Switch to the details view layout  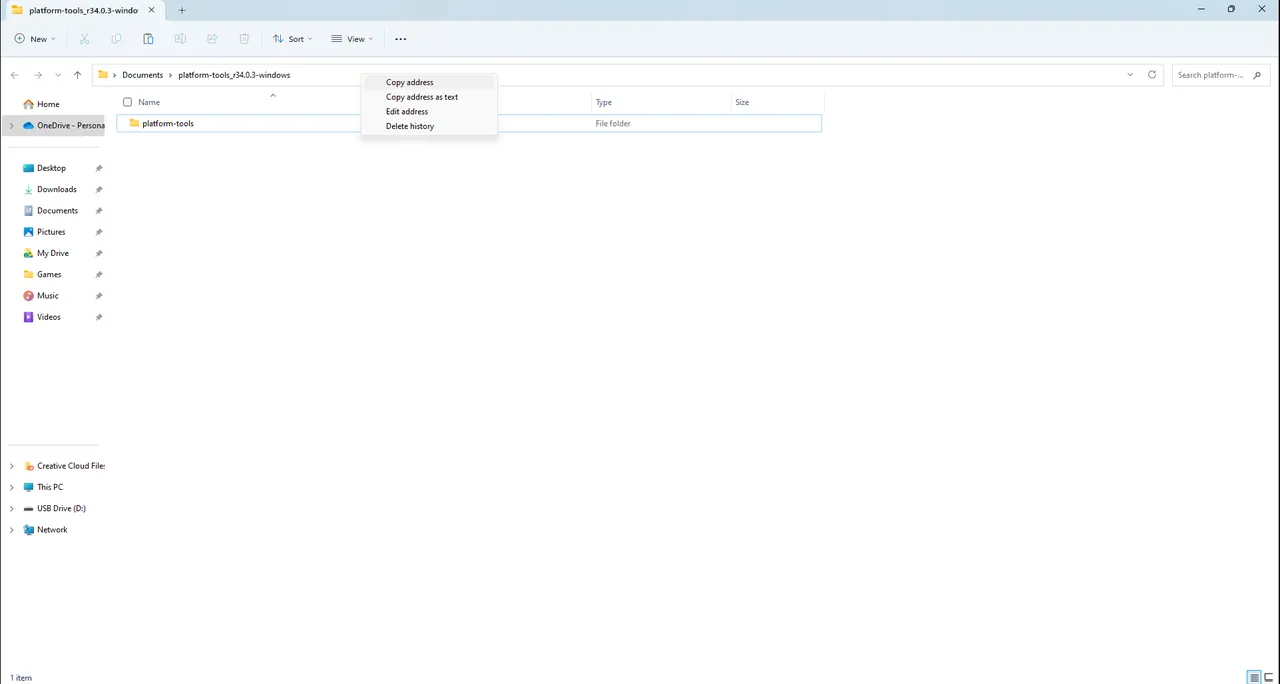1253,677
